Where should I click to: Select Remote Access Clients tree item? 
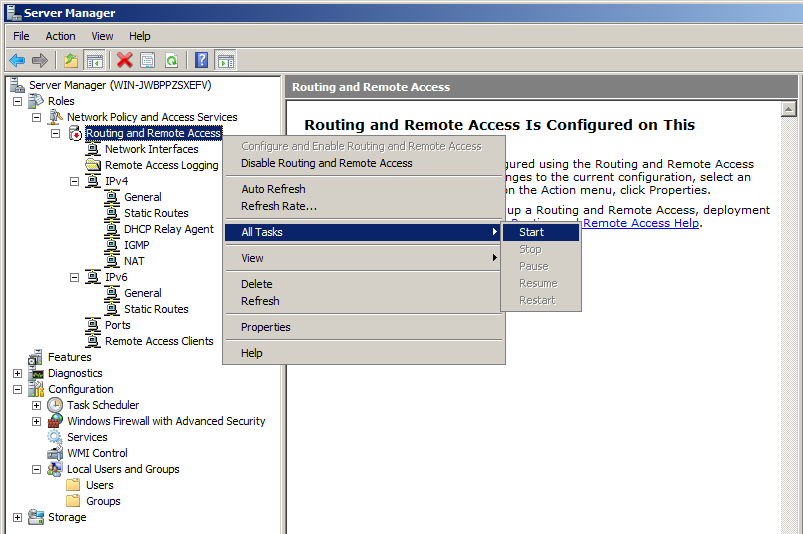(x=159, y=341)
